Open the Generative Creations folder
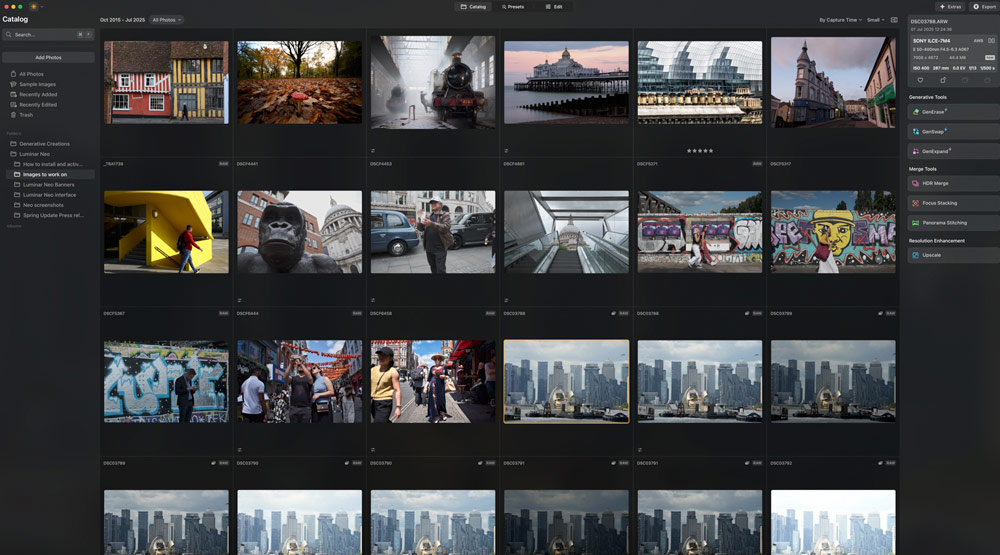This screenshot has width=1000, height=555. click(x=40, y=144)
